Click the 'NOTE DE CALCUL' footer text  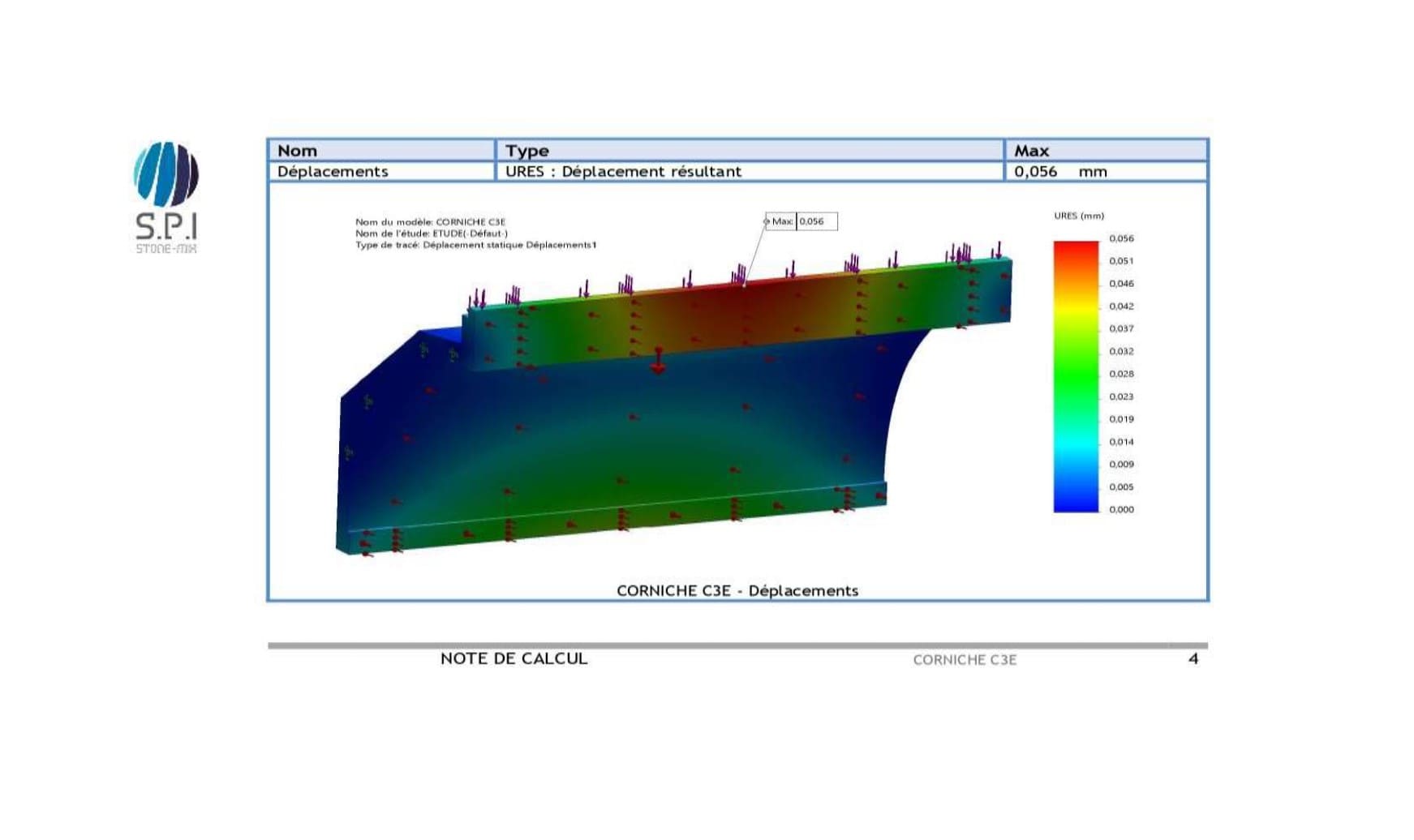[514, 658]
